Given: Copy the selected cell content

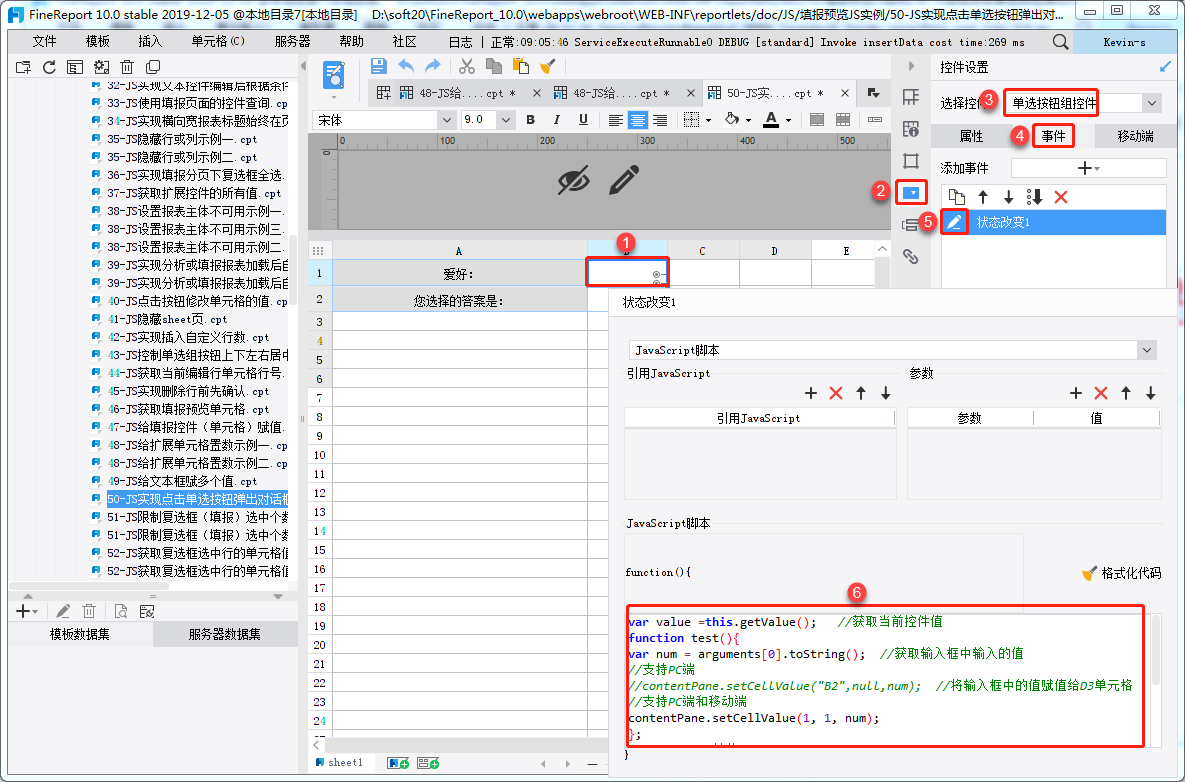Looking at the screenshot, I should [493, 66].
